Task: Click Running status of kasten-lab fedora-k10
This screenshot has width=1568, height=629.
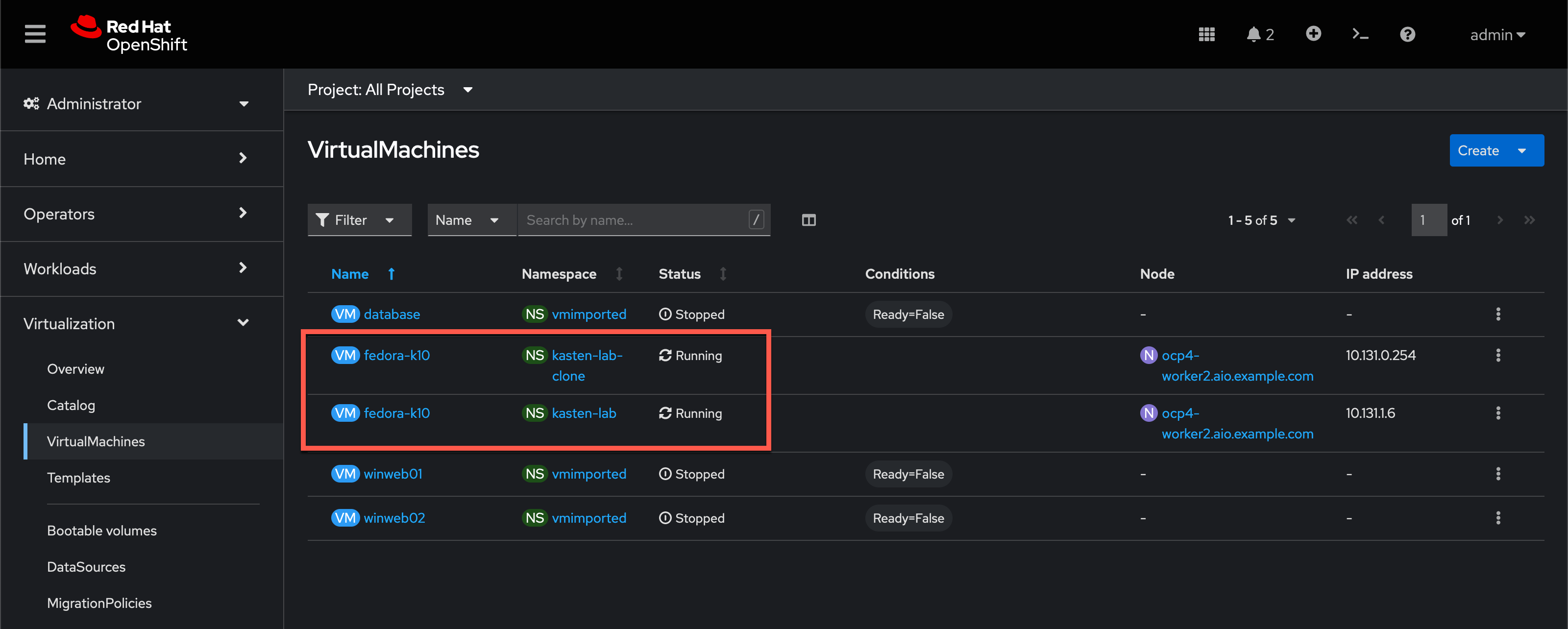Action: (691, 413)
